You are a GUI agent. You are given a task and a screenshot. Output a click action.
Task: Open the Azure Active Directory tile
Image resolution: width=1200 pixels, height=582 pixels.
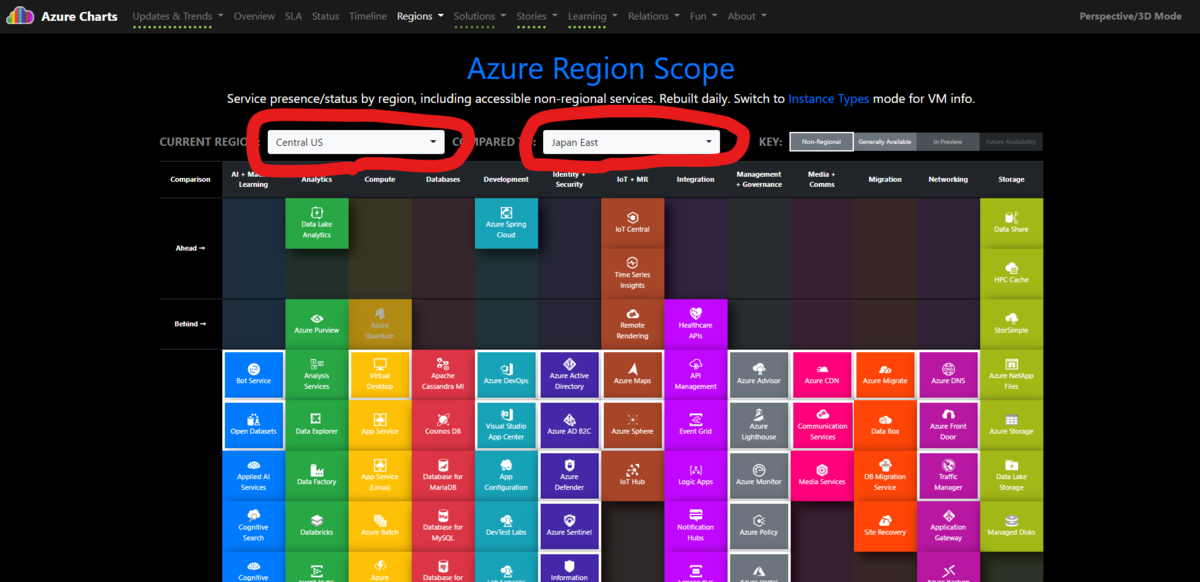click(569, 375)
